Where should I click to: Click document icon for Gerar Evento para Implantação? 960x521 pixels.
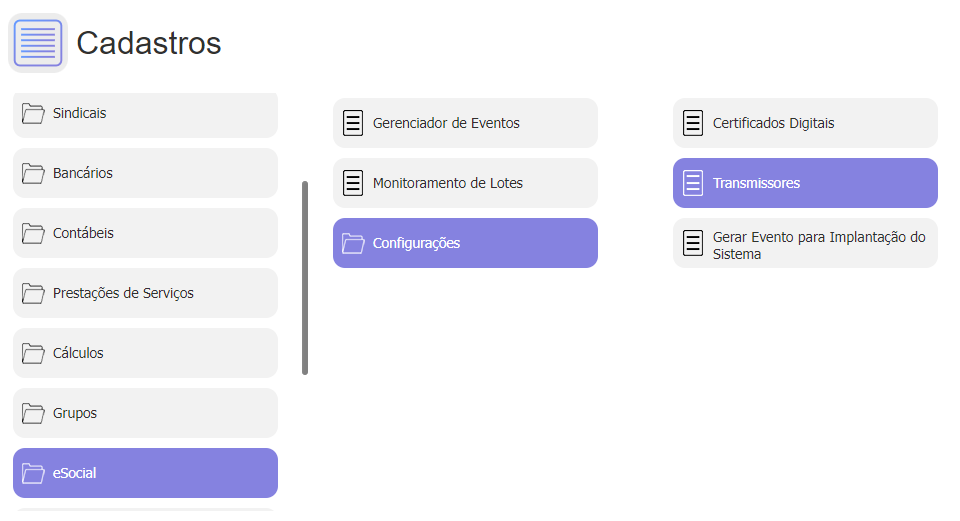tap(693, 243)
